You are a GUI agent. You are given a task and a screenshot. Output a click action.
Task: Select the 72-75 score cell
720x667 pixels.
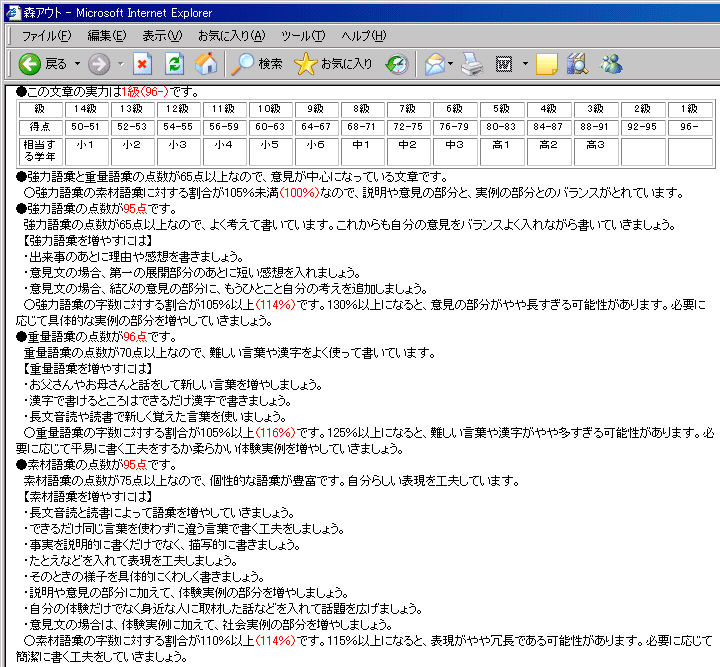(408, 127)
